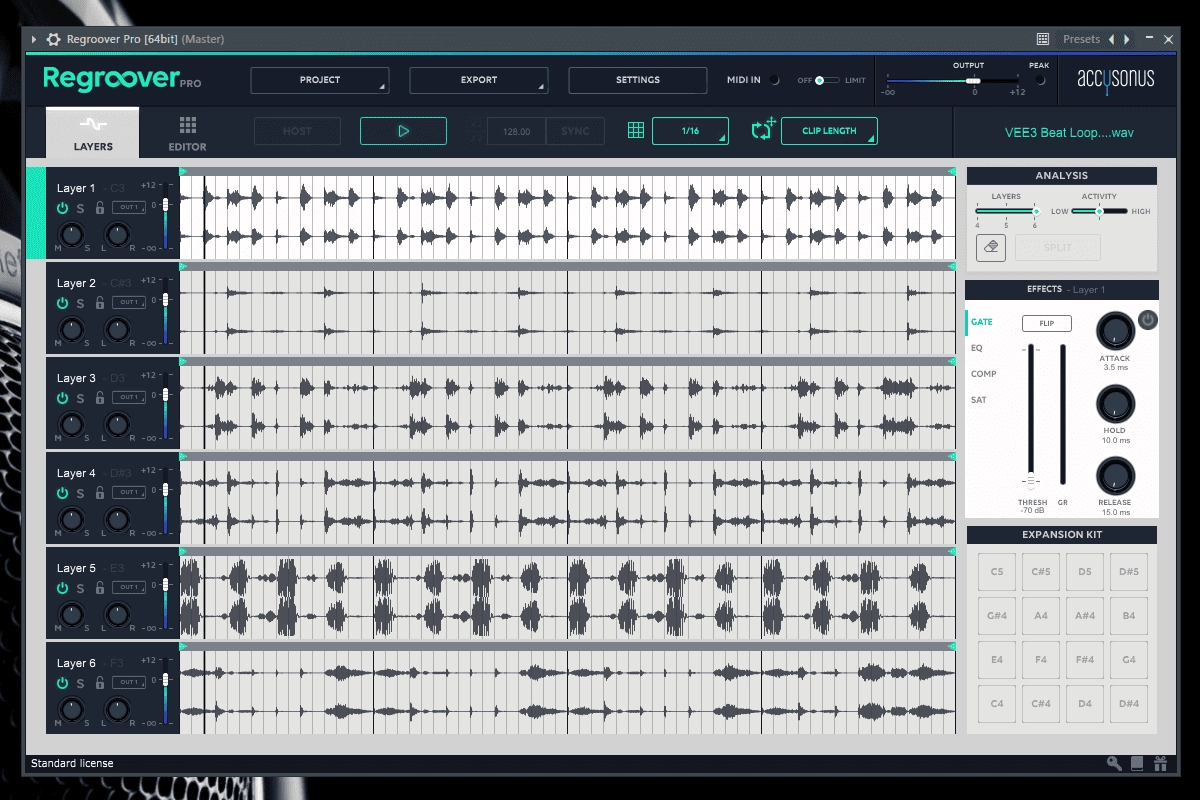
Task: Solo Layer 4 with the S icon
Action: pyautogui.click(x=80, y=493)
